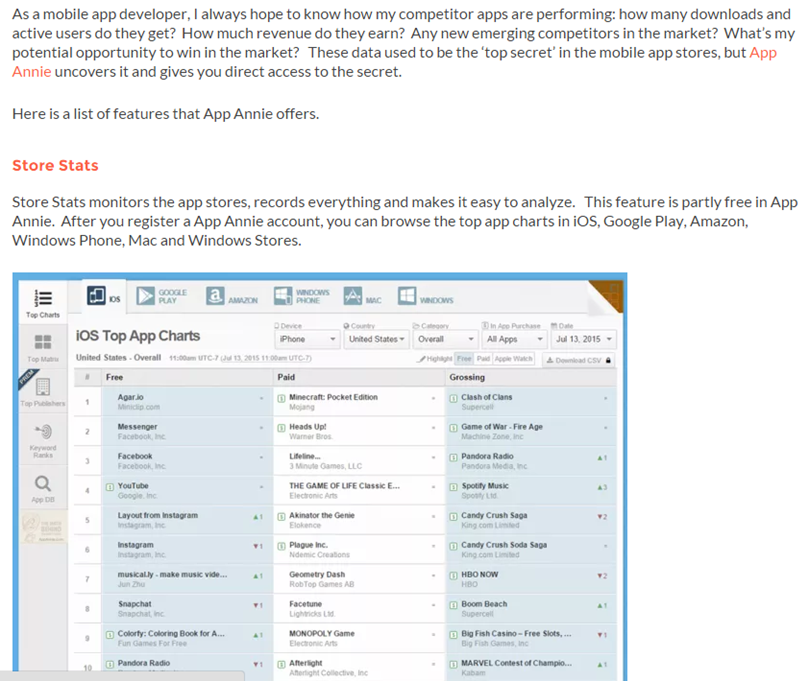Click the in-app purchase icon beside Minecraft
809x681 pixels.
tap(281, 398)
